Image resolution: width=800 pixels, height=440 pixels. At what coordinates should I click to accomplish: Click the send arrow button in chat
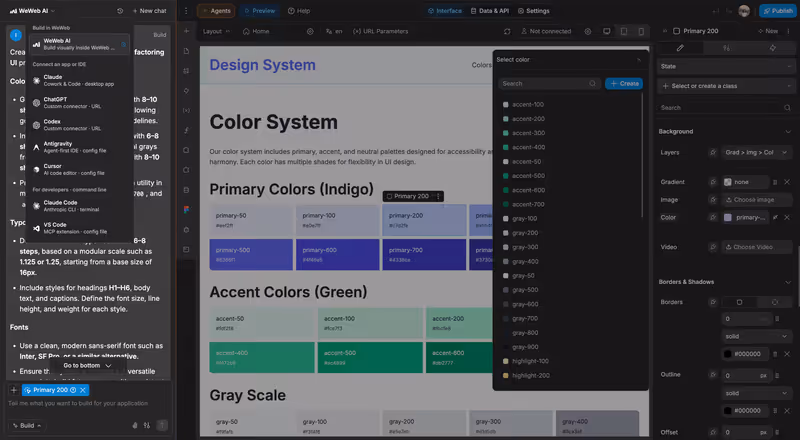click(x=162, y=425)
